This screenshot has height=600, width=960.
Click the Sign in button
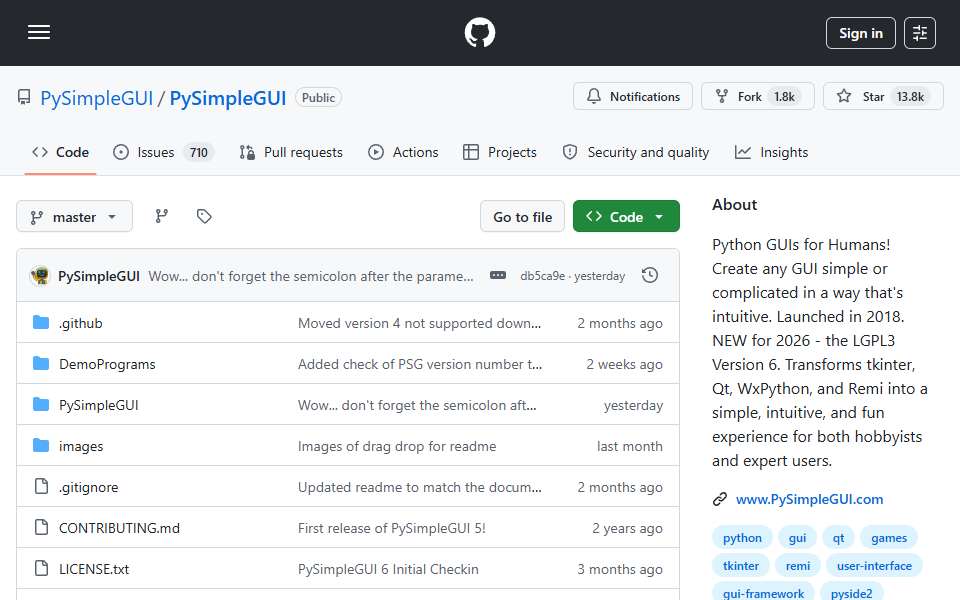coord(860,33)
